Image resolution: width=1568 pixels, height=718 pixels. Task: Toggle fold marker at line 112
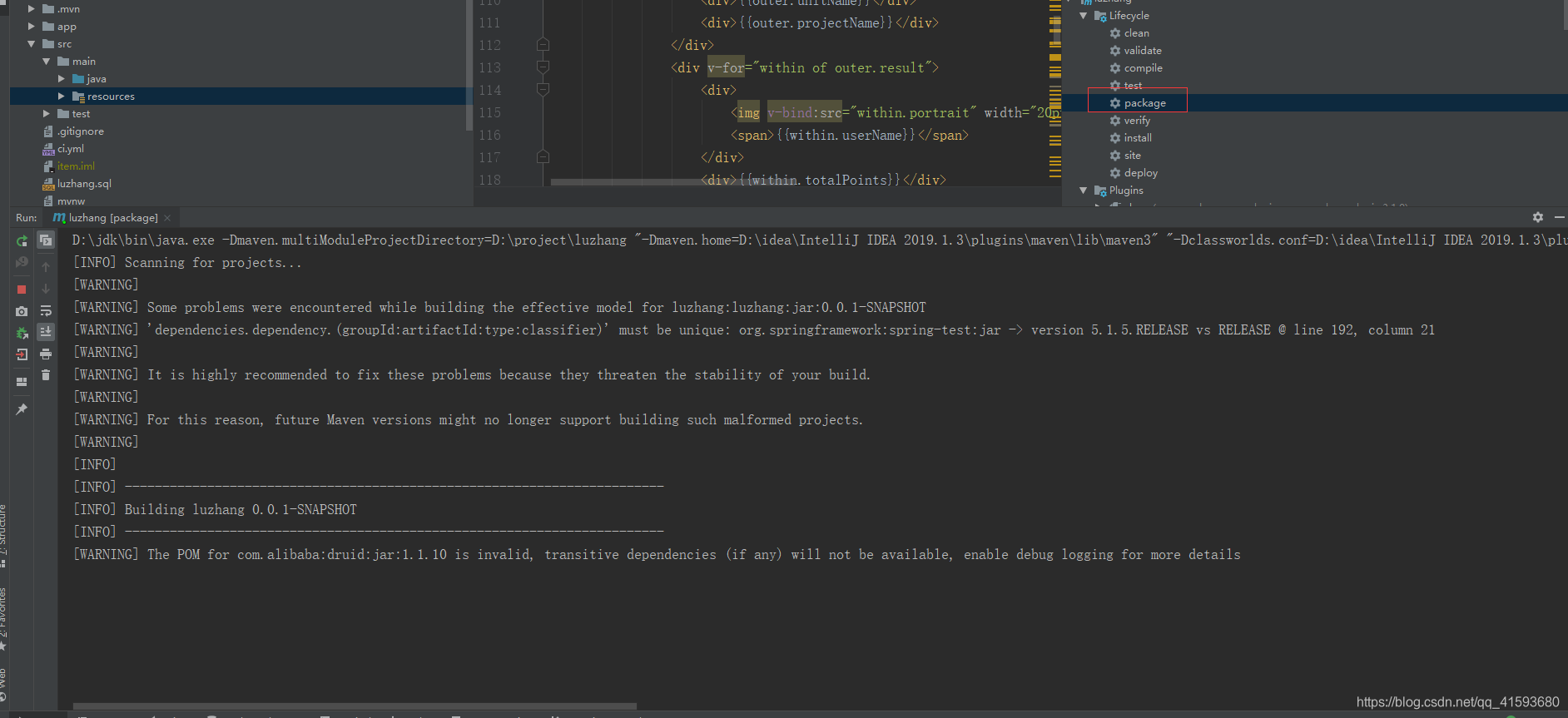point(543,45)
